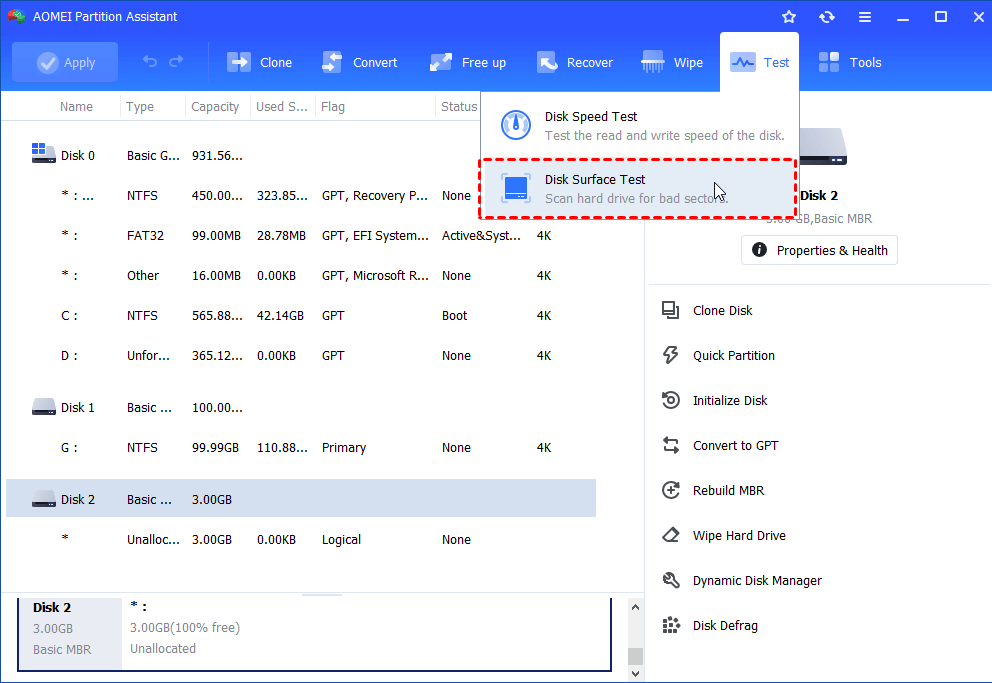992x683 pixels.
Task: Sort by the Capacity column header
Action: point(215,106)
